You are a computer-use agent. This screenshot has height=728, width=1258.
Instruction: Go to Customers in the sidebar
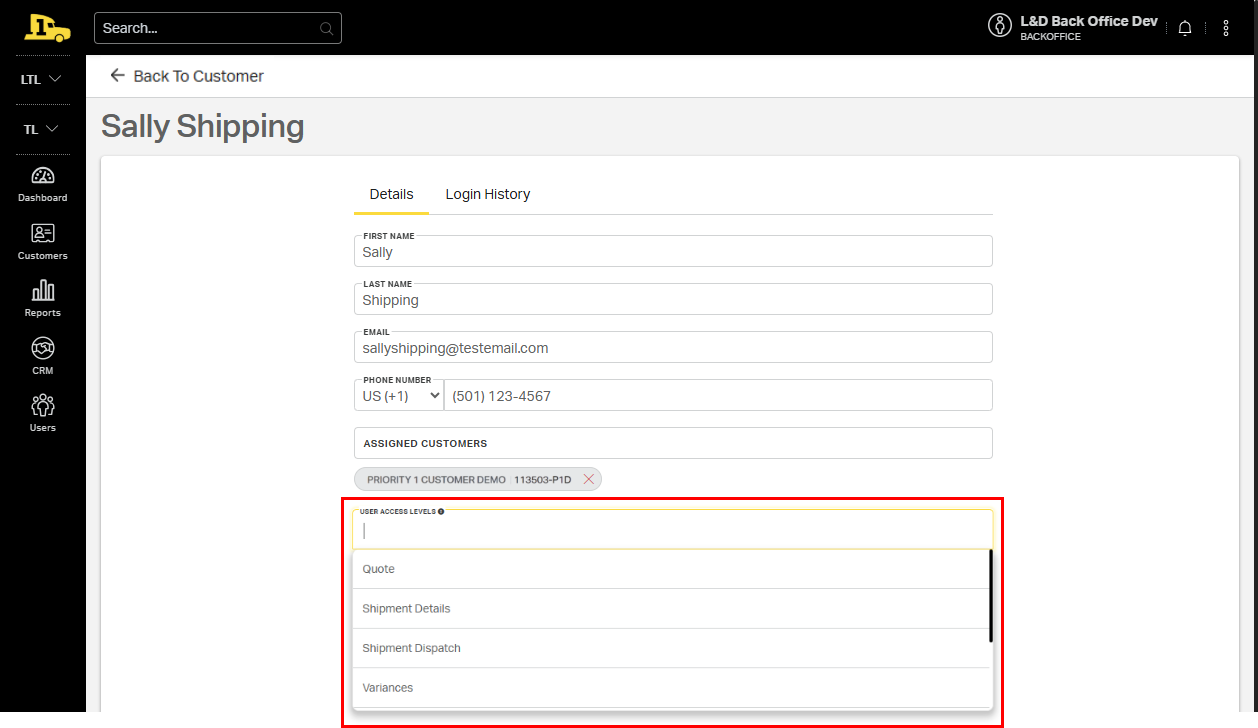43,241
